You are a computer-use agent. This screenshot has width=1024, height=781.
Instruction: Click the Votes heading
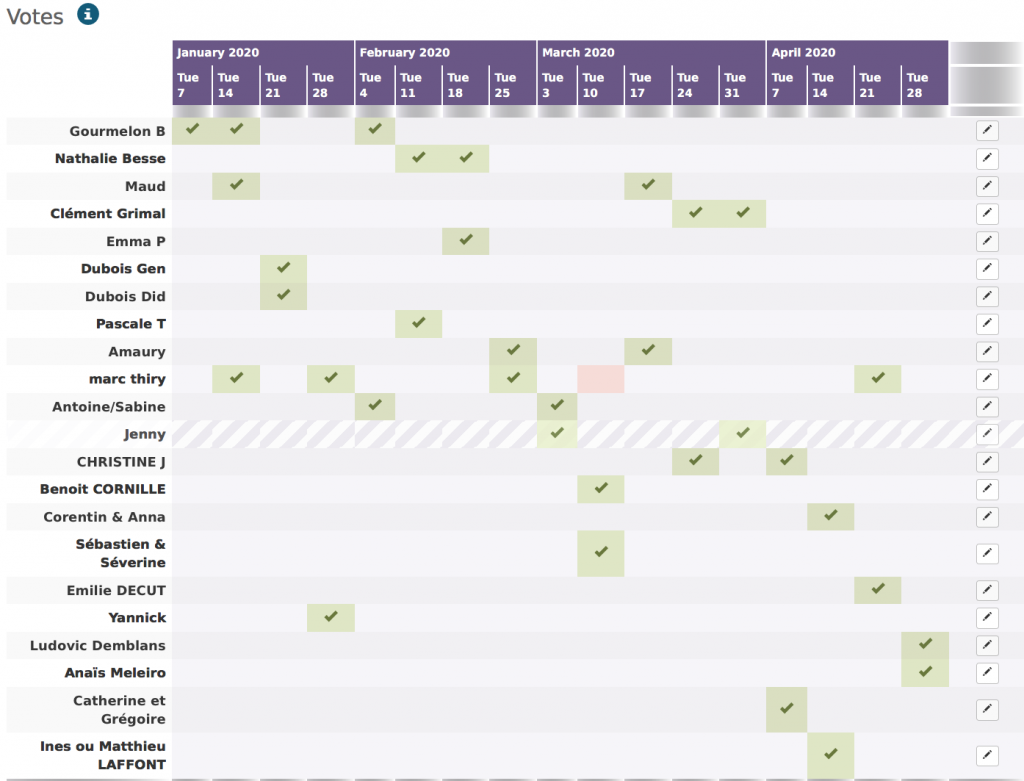35,16
